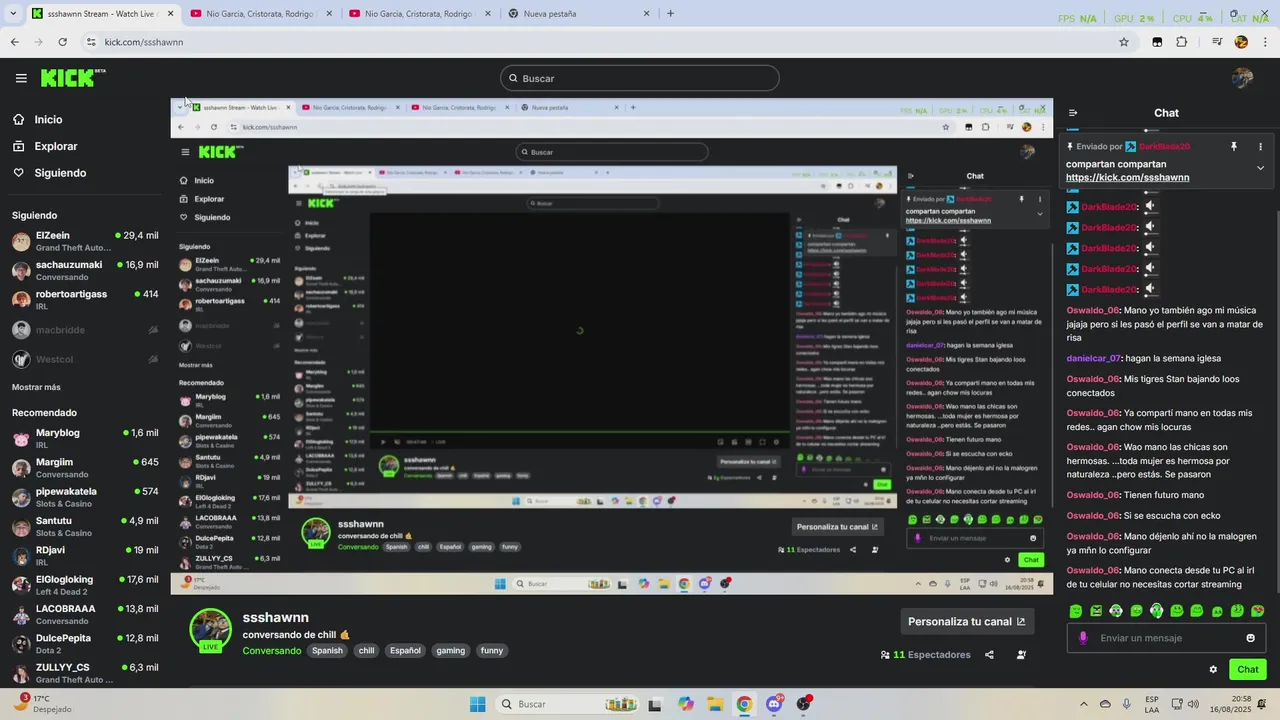Click the 'Conversando' category link

(x=271, y=651)
